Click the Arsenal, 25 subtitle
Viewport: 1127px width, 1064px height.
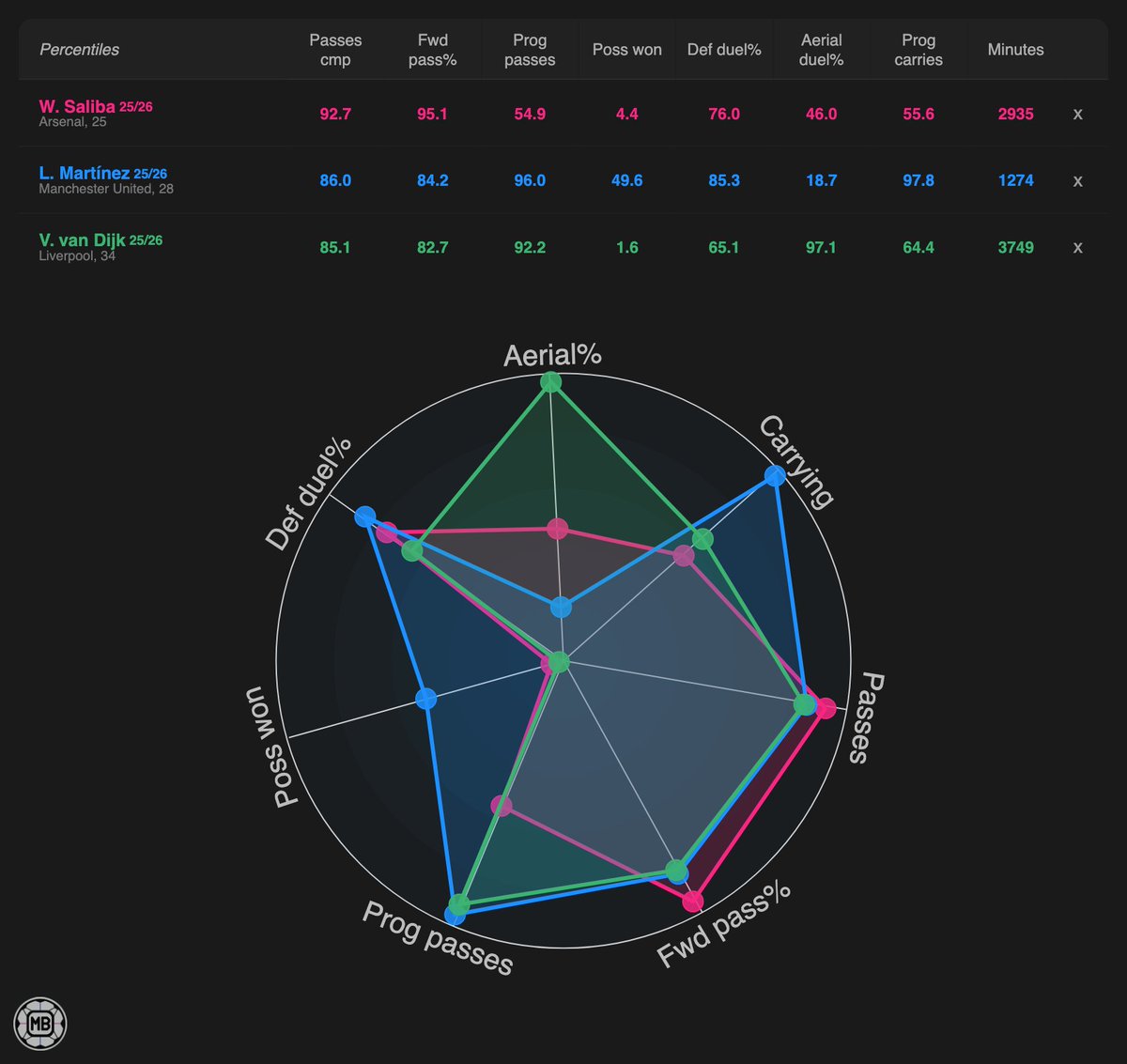(72, 122)
